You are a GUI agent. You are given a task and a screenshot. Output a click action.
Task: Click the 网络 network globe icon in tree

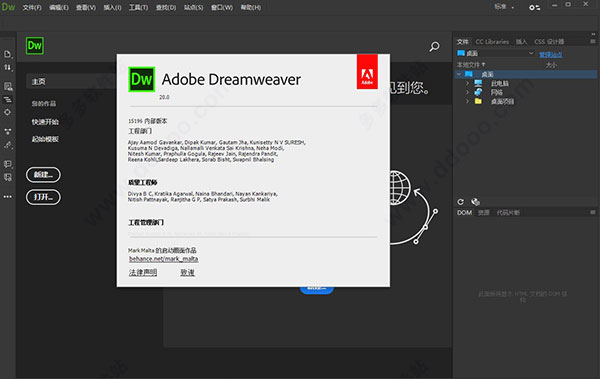pyautogui.click(x=478, y=92)
